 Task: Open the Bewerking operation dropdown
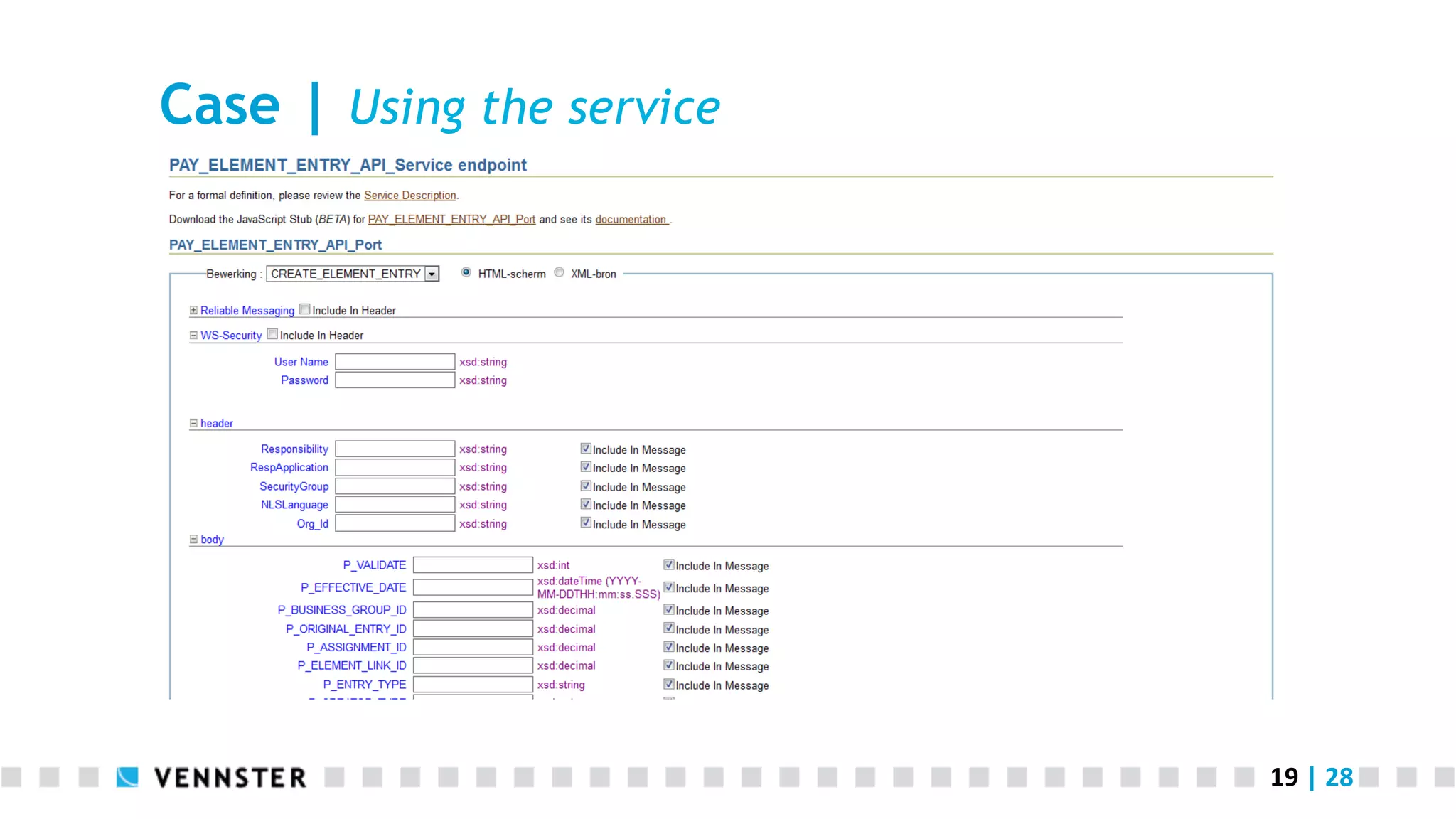coord(432,274)
